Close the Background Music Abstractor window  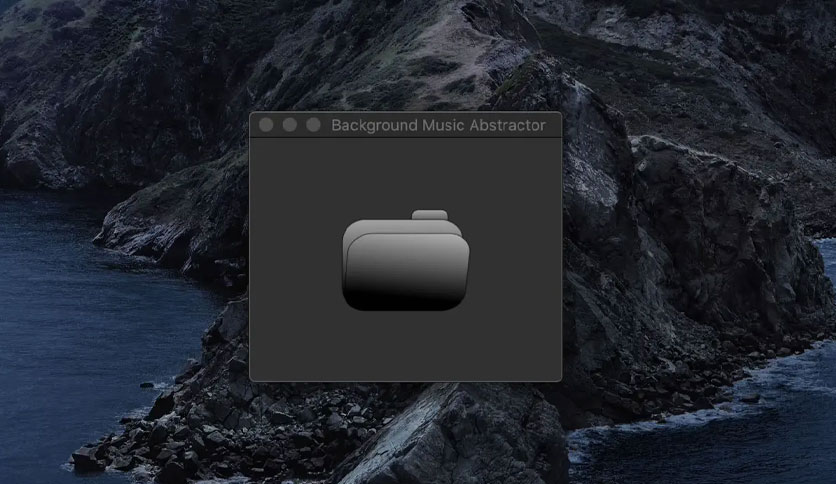(266, 125)
